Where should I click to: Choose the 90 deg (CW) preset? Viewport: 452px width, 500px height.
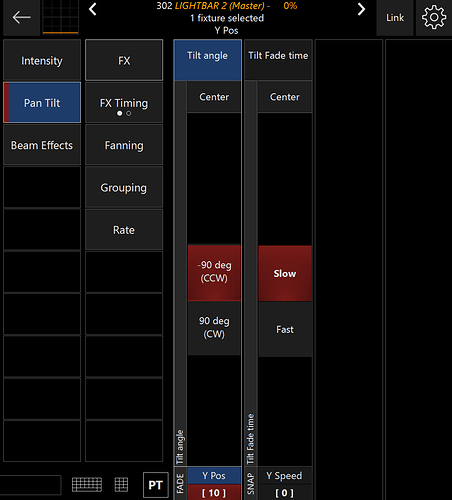214,328
